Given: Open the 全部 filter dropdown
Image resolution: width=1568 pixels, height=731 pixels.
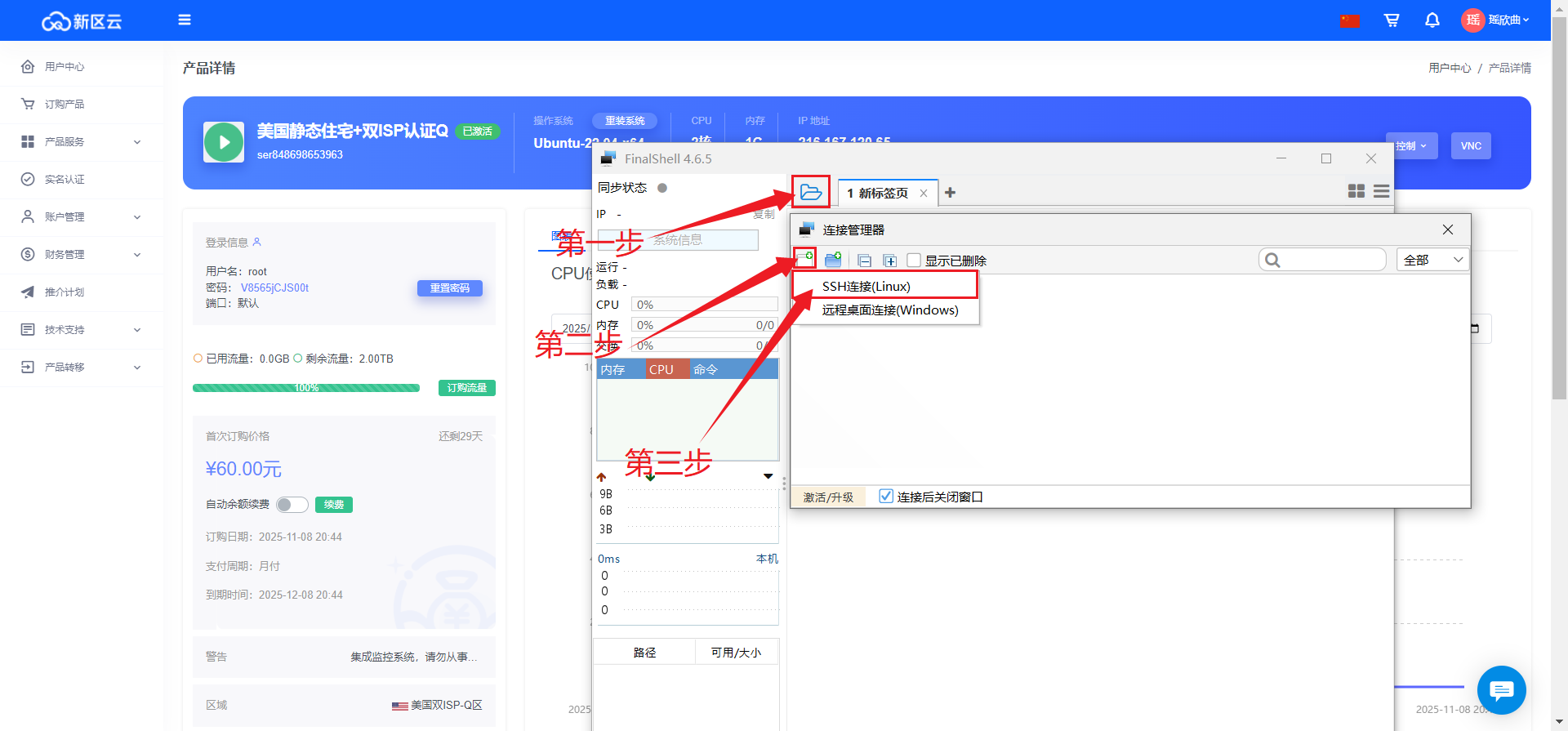Looking at the screenshot, I should click(1432, 260).
